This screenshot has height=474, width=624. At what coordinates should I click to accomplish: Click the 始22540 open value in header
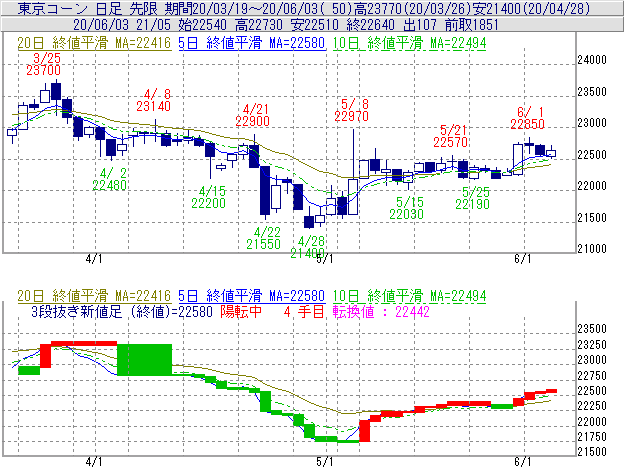(203, 25)
